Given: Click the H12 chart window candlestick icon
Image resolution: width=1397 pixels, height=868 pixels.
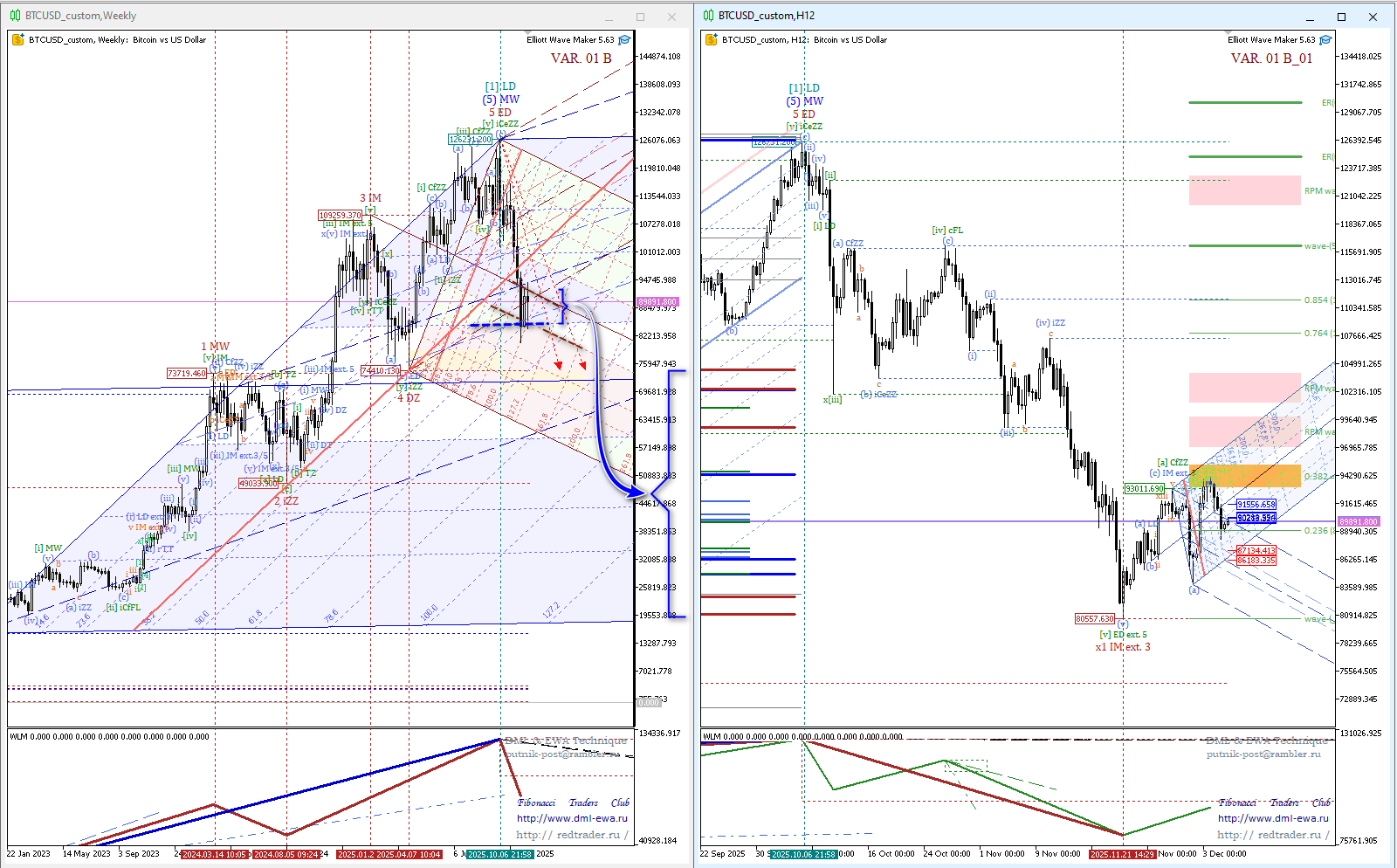Looking at the screenshot, I should [709, 16].
